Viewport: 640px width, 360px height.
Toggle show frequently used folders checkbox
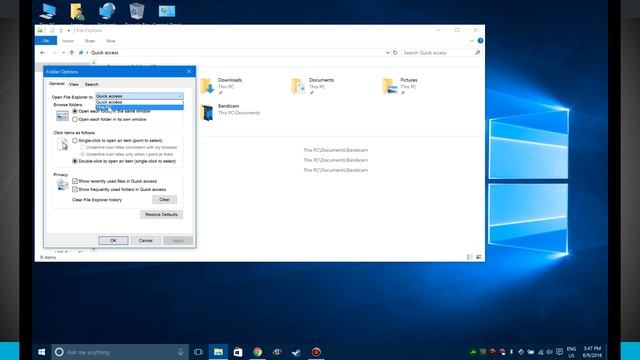75,189
